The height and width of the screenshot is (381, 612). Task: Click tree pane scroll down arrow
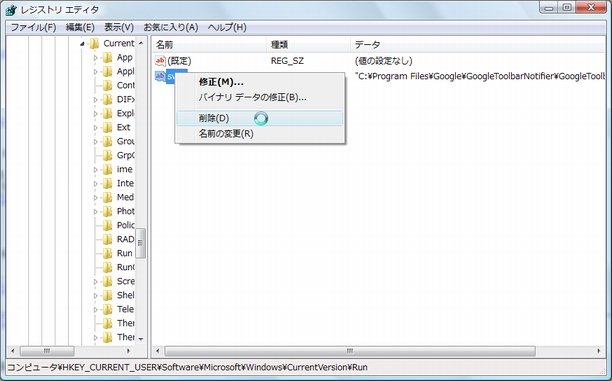(141, 339)
